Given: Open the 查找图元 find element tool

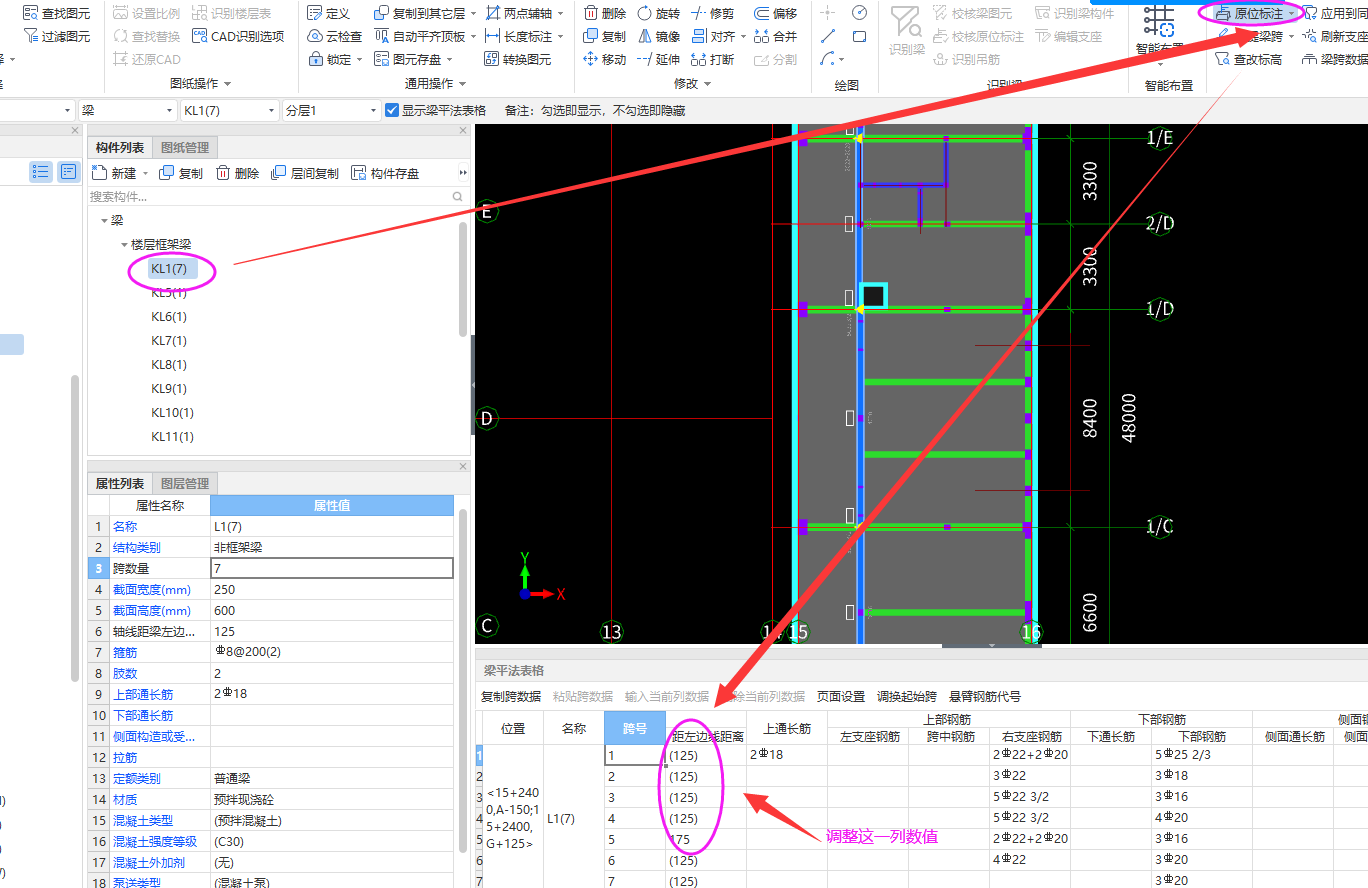Looking at the screenshot, I should (56, 13).
